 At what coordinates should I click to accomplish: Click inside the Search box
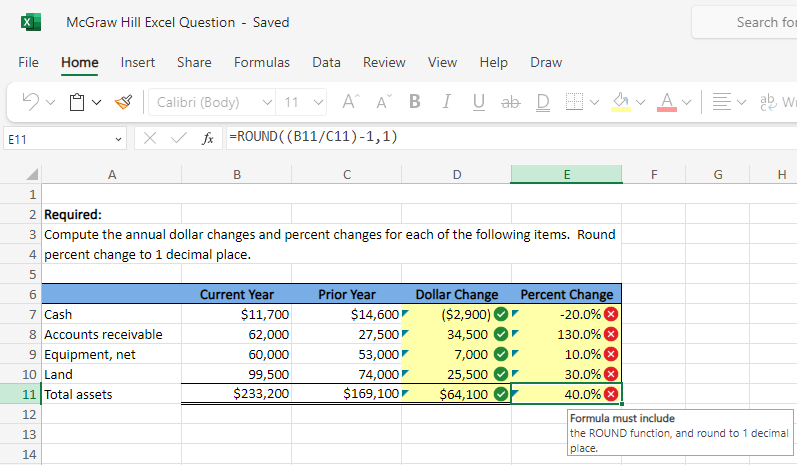tap(745, 22)
